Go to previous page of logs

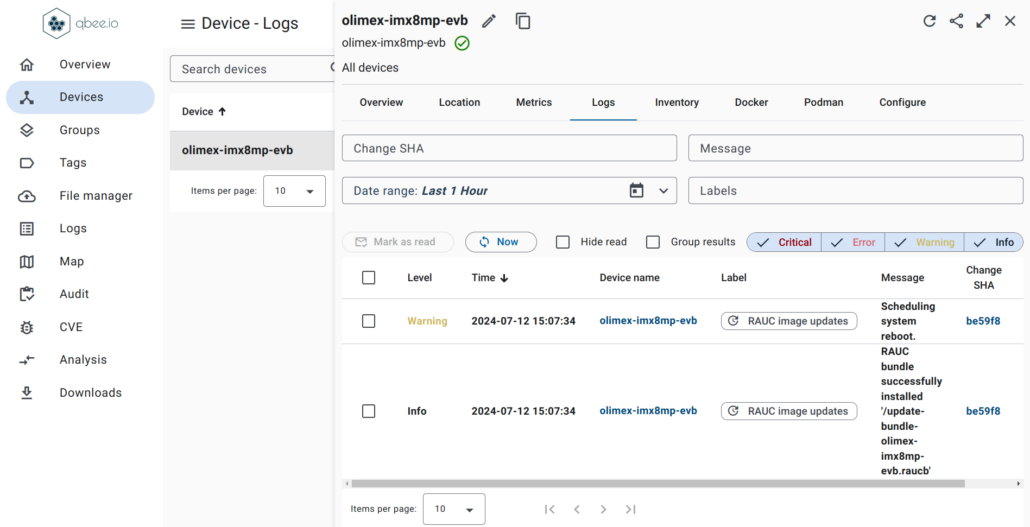coord(577,509)
